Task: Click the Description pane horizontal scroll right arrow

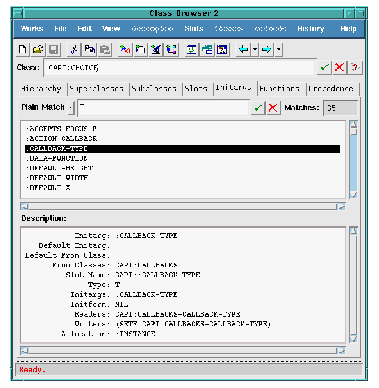Action: click(342, 350)
